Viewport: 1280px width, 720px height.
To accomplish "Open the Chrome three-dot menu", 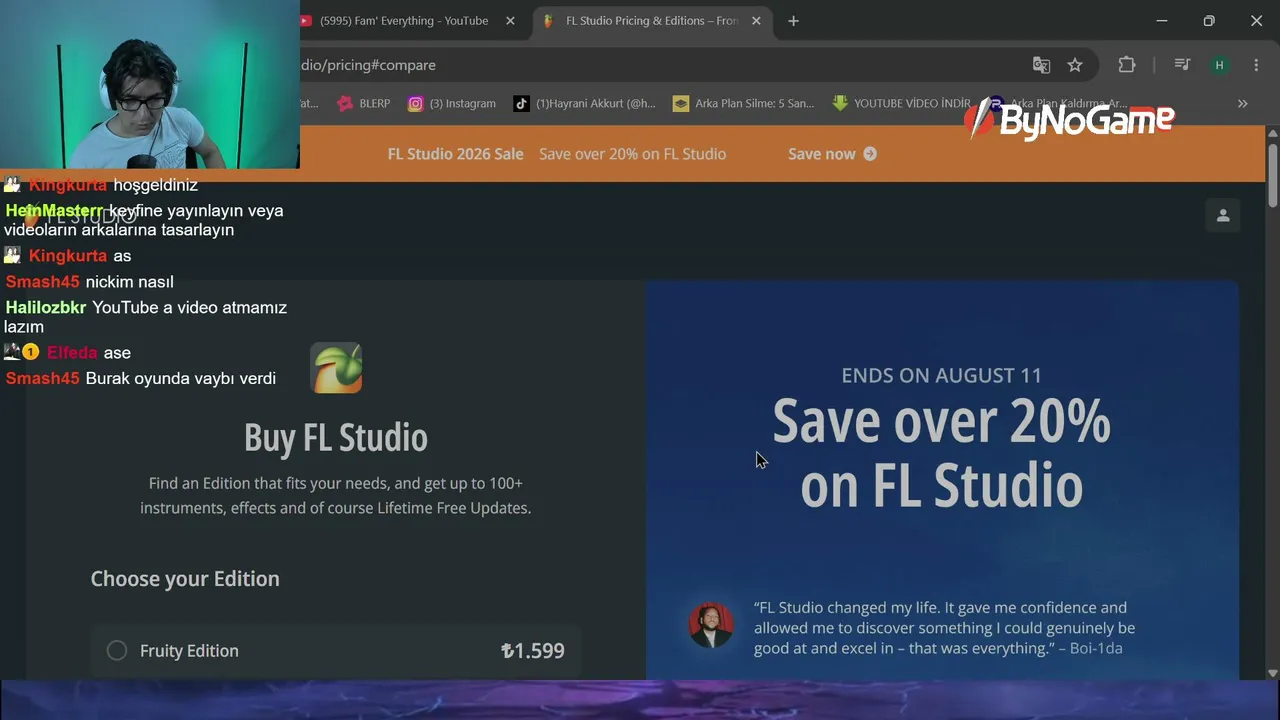I will click(x=1256, y=65).
